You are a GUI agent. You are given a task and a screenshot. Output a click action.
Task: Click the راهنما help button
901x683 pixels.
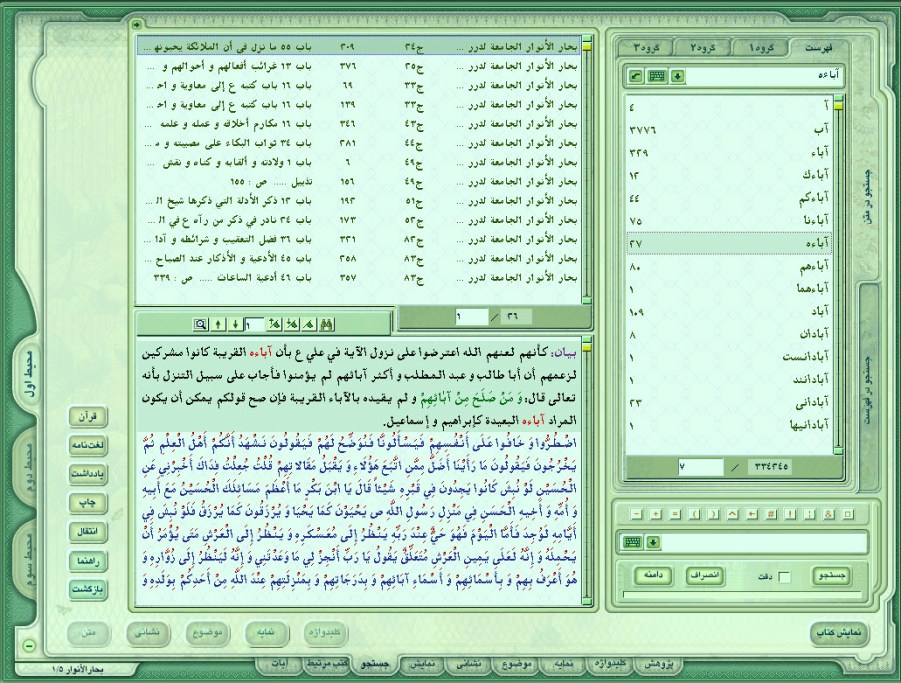(x=88, y=561)
